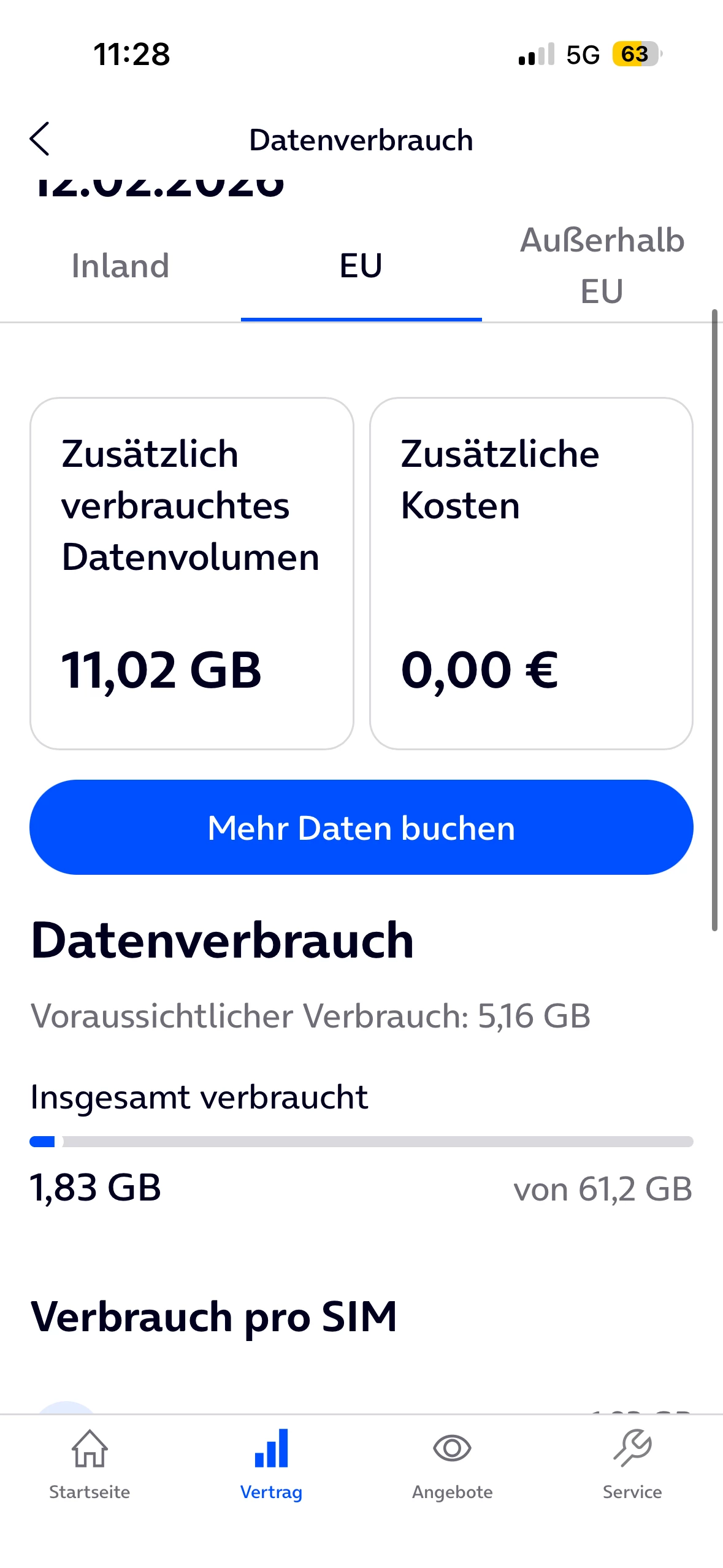Tap the Service wrench icon
Image resolution: width=723 pixels, height=1568 pixels.
632,1448
